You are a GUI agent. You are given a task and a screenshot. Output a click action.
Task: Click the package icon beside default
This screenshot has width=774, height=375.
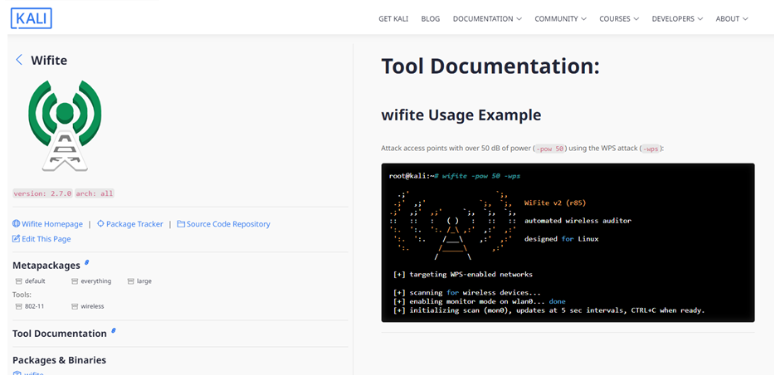click(19, 281)
